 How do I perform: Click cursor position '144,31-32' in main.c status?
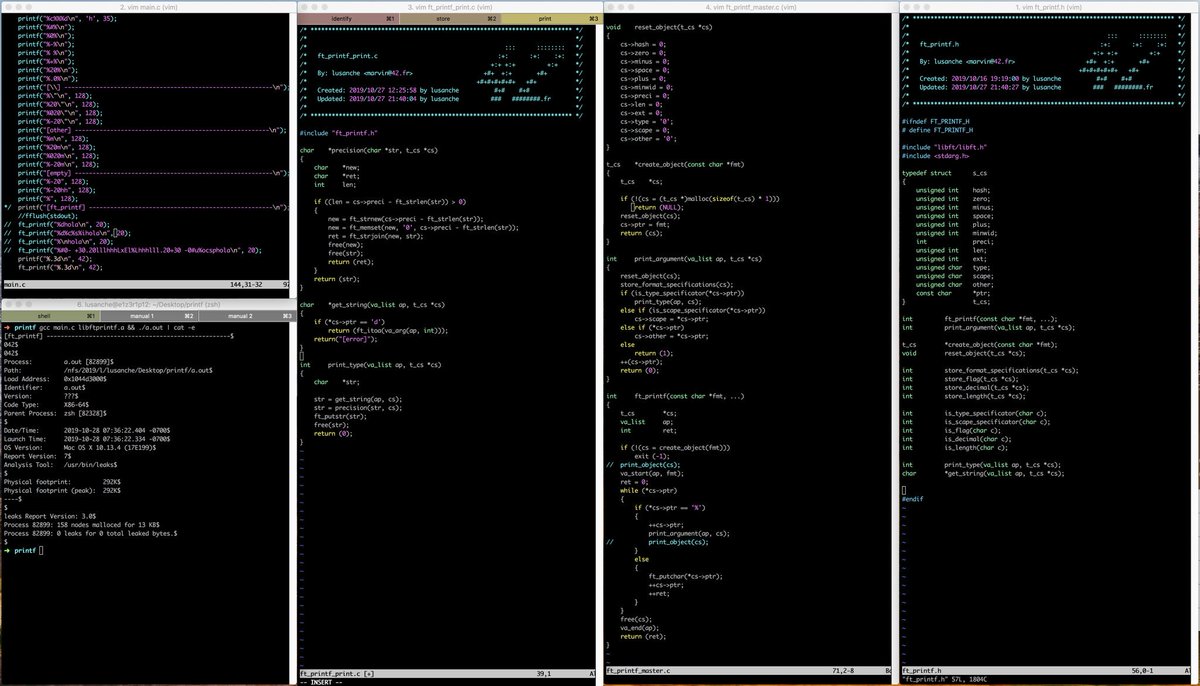point(247,284)
